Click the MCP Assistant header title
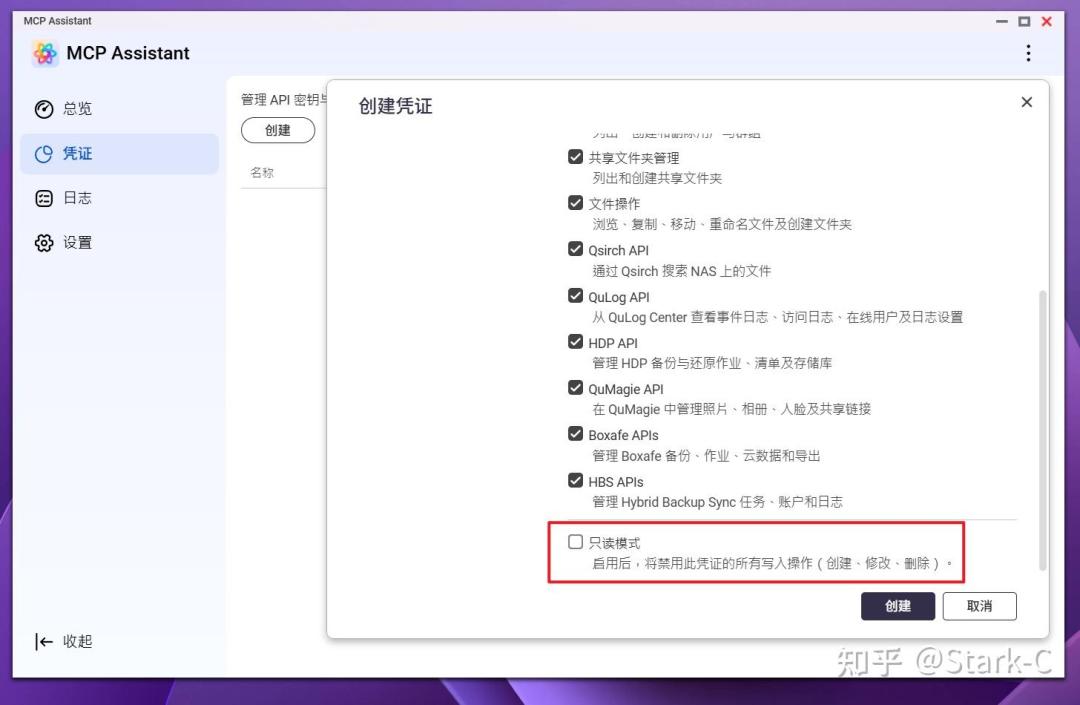The image size is (1080, 705). [128, 53]
